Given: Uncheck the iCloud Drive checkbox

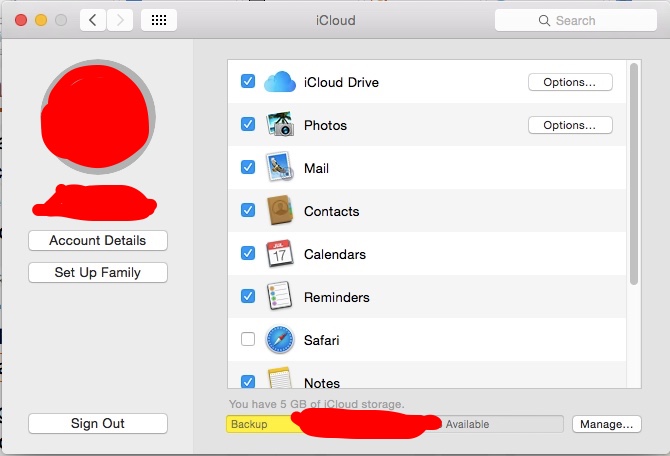Looking at the screenshot, I should (248, 81).
